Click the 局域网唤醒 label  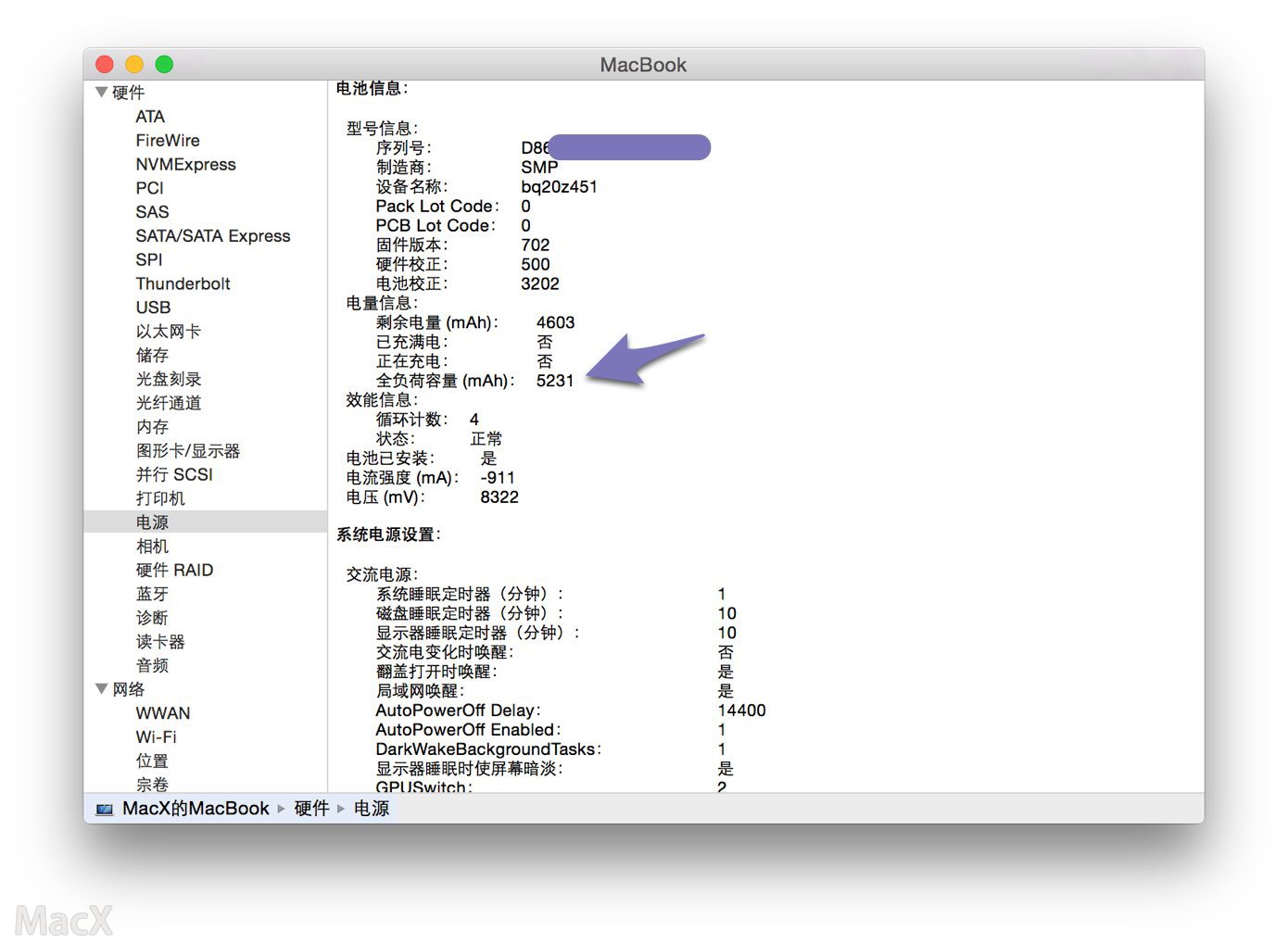click(419, 691)
